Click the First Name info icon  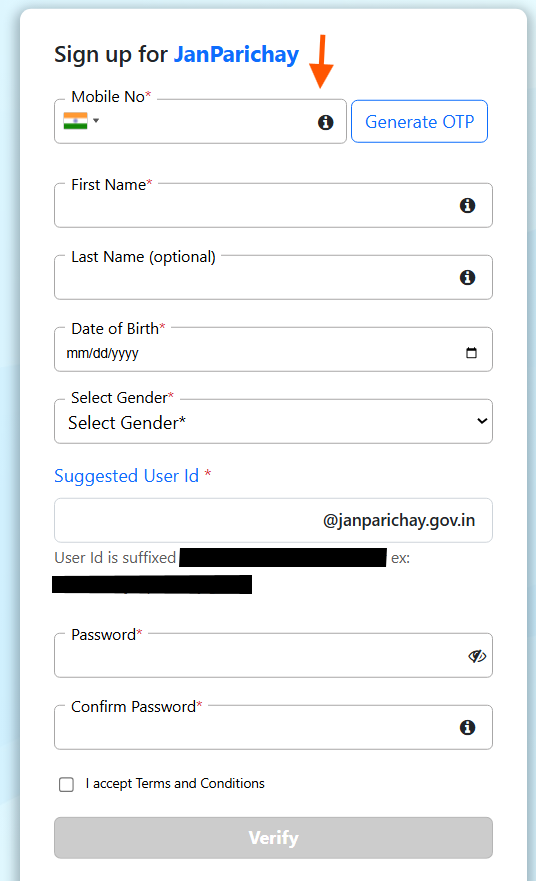coord(467,206)
